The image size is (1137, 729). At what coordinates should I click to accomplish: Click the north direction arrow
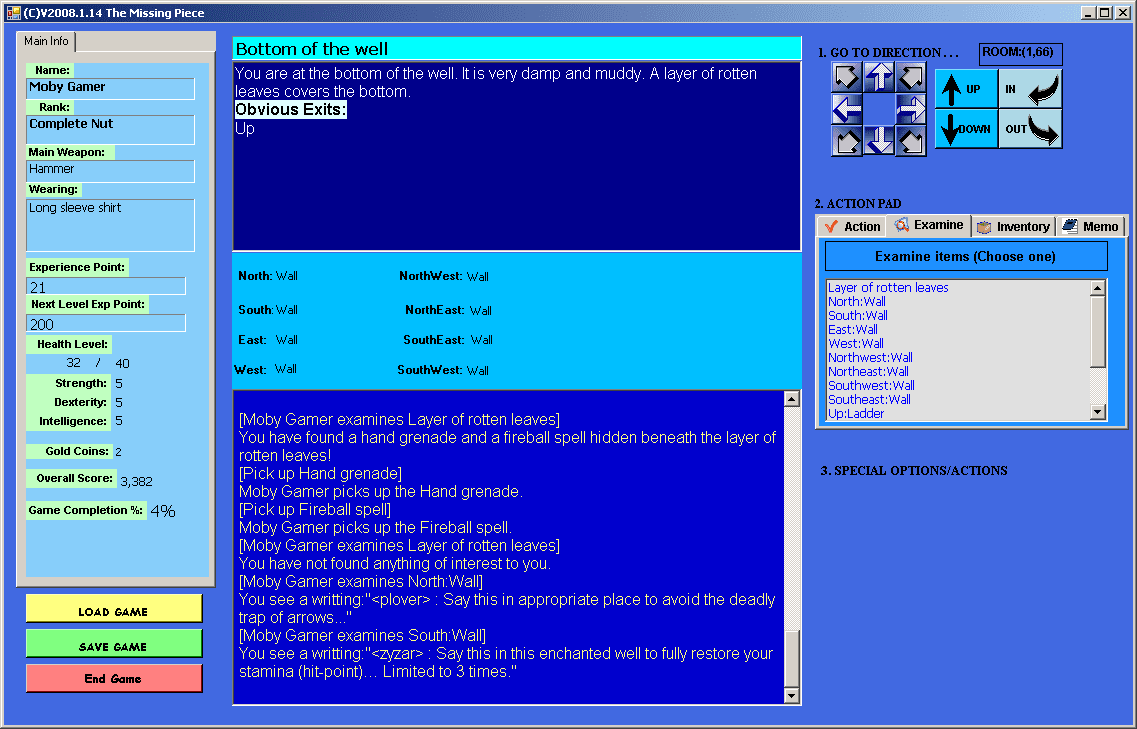pyautogui.click(x=879, y=77)
